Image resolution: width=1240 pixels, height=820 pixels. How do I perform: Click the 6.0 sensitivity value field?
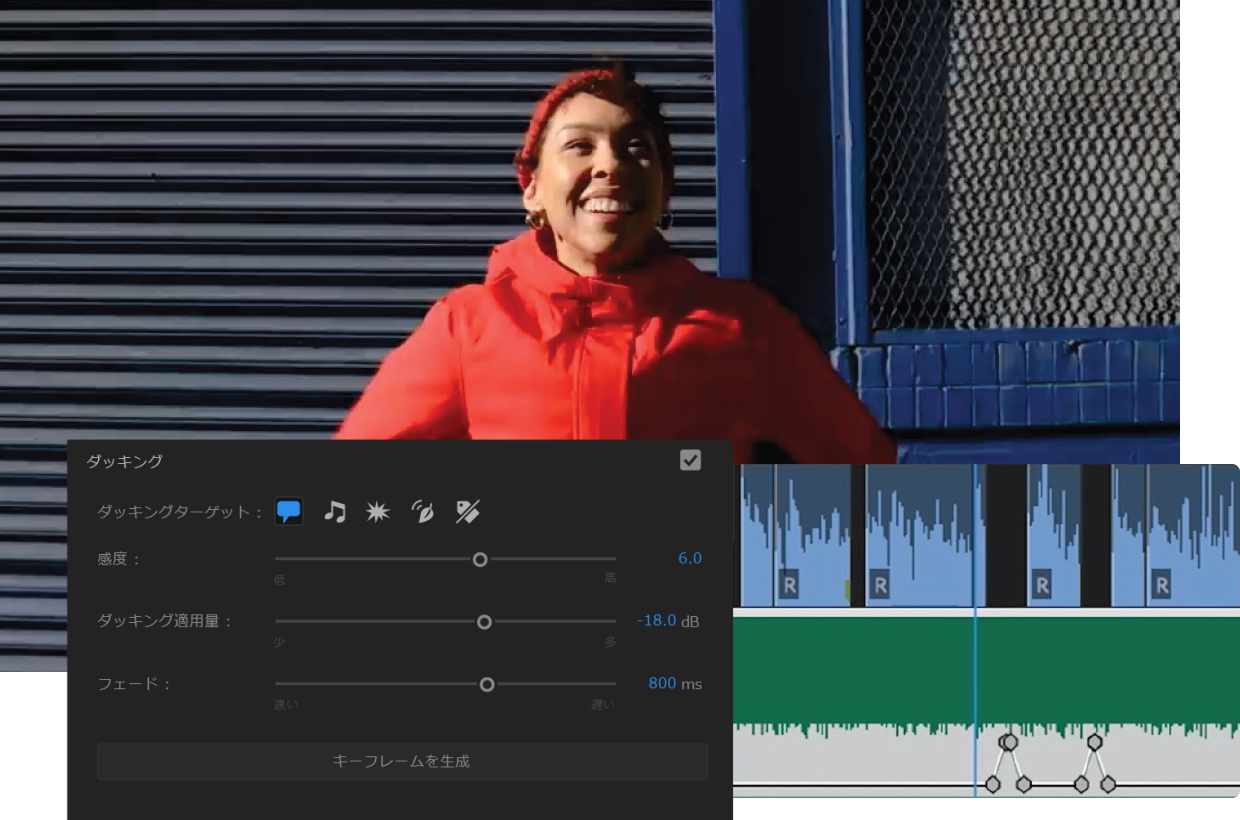(689, 558)
